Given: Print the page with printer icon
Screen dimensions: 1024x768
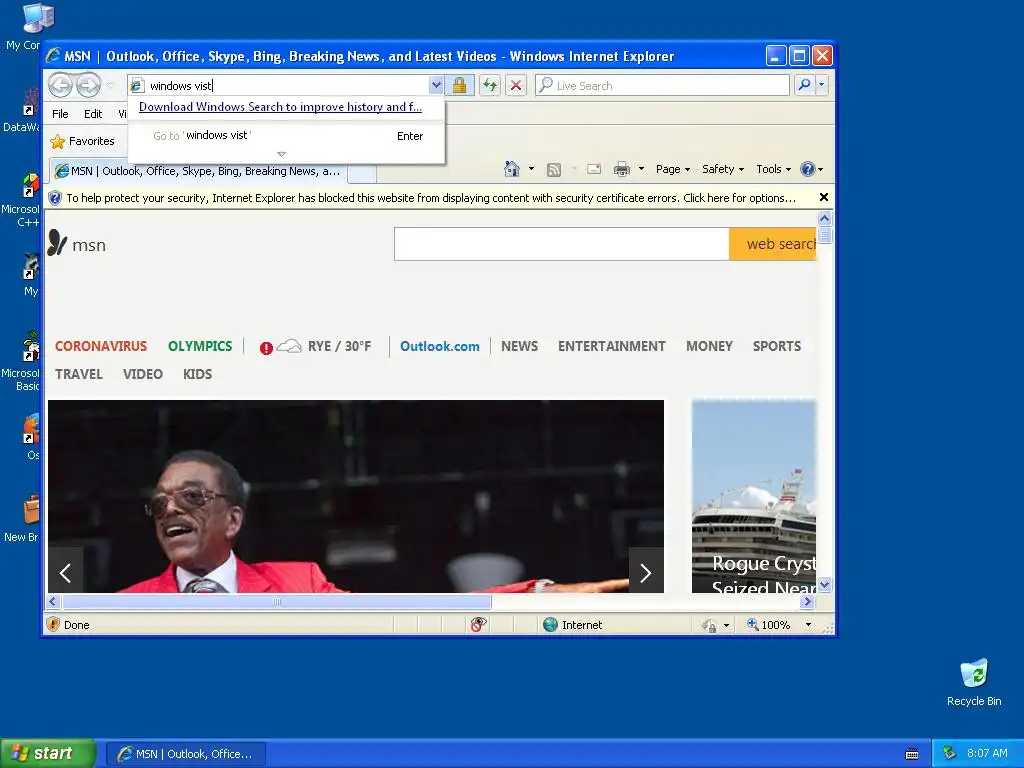Looking at the screenshot, I should (622, 170).
